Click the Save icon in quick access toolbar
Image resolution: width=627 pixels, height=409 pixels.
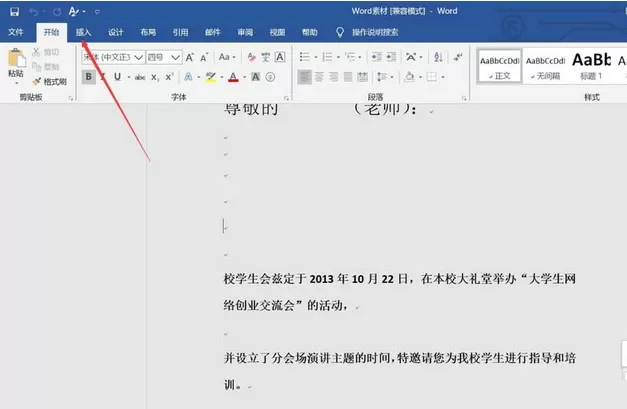point(14,12)
